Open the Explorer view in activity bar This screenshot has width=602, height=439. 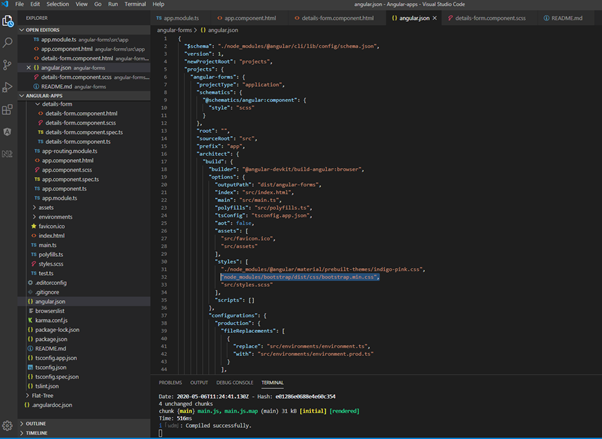(7, 21)
